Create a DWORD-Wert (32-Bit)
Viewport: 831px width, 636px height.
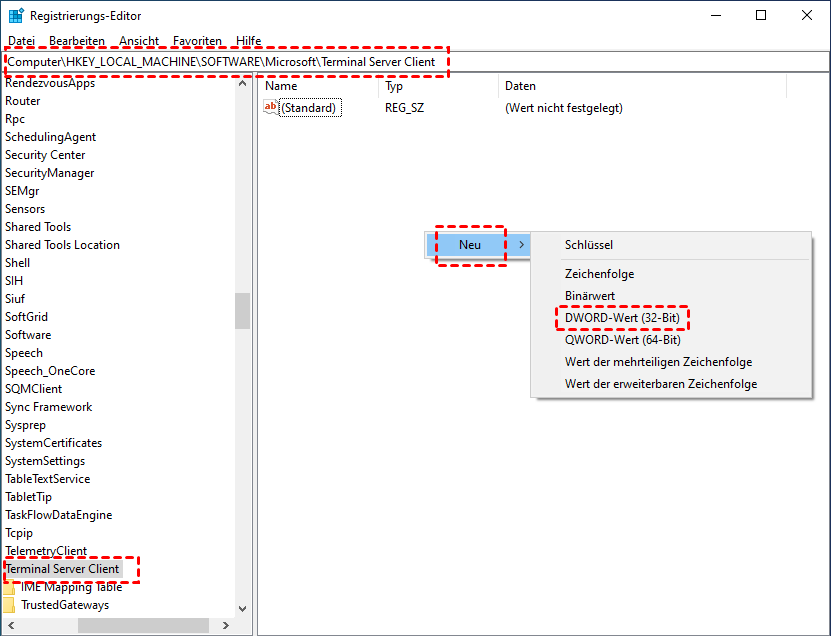click(622, 318)
